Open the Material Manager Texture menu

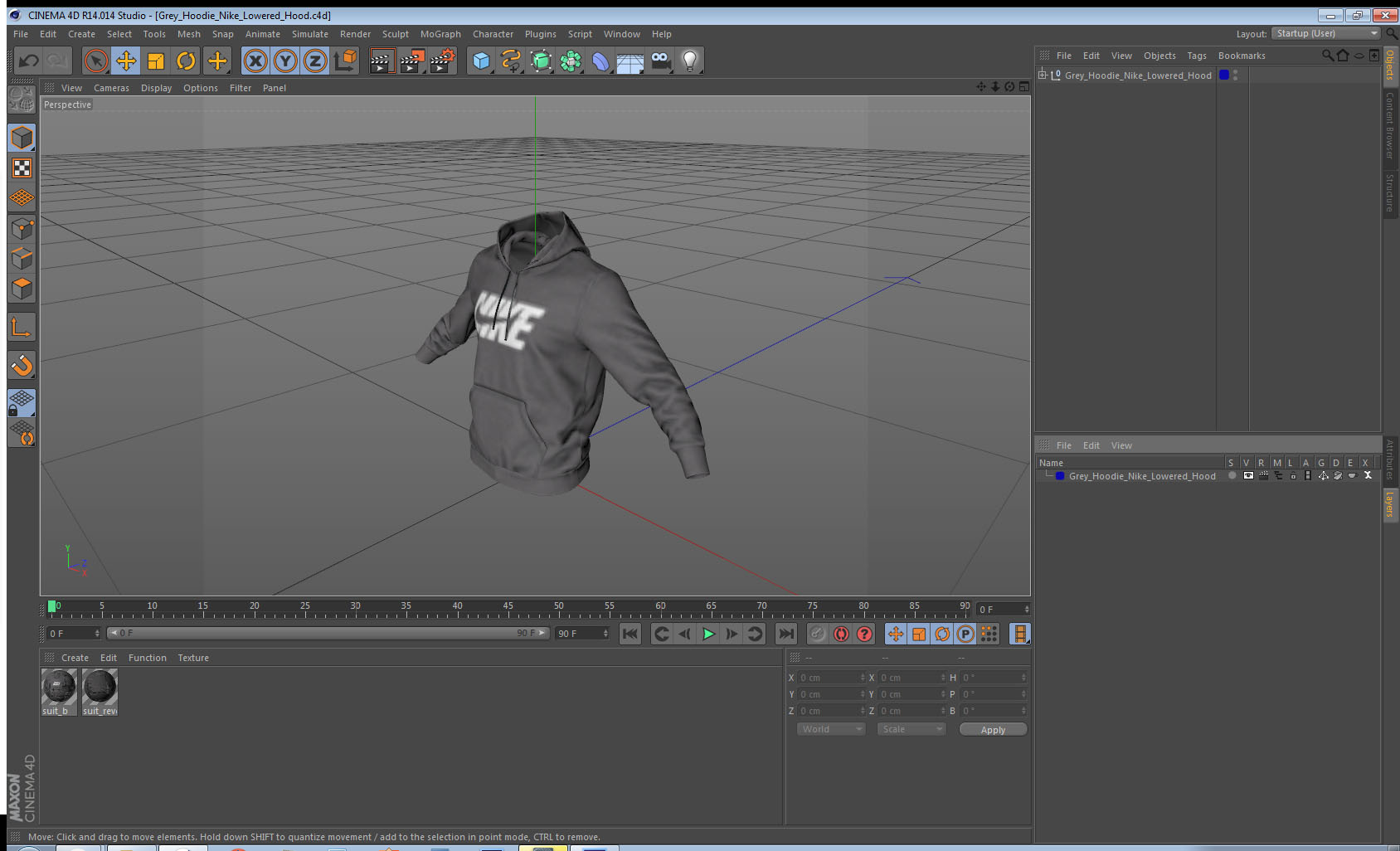tap(193, 658)
